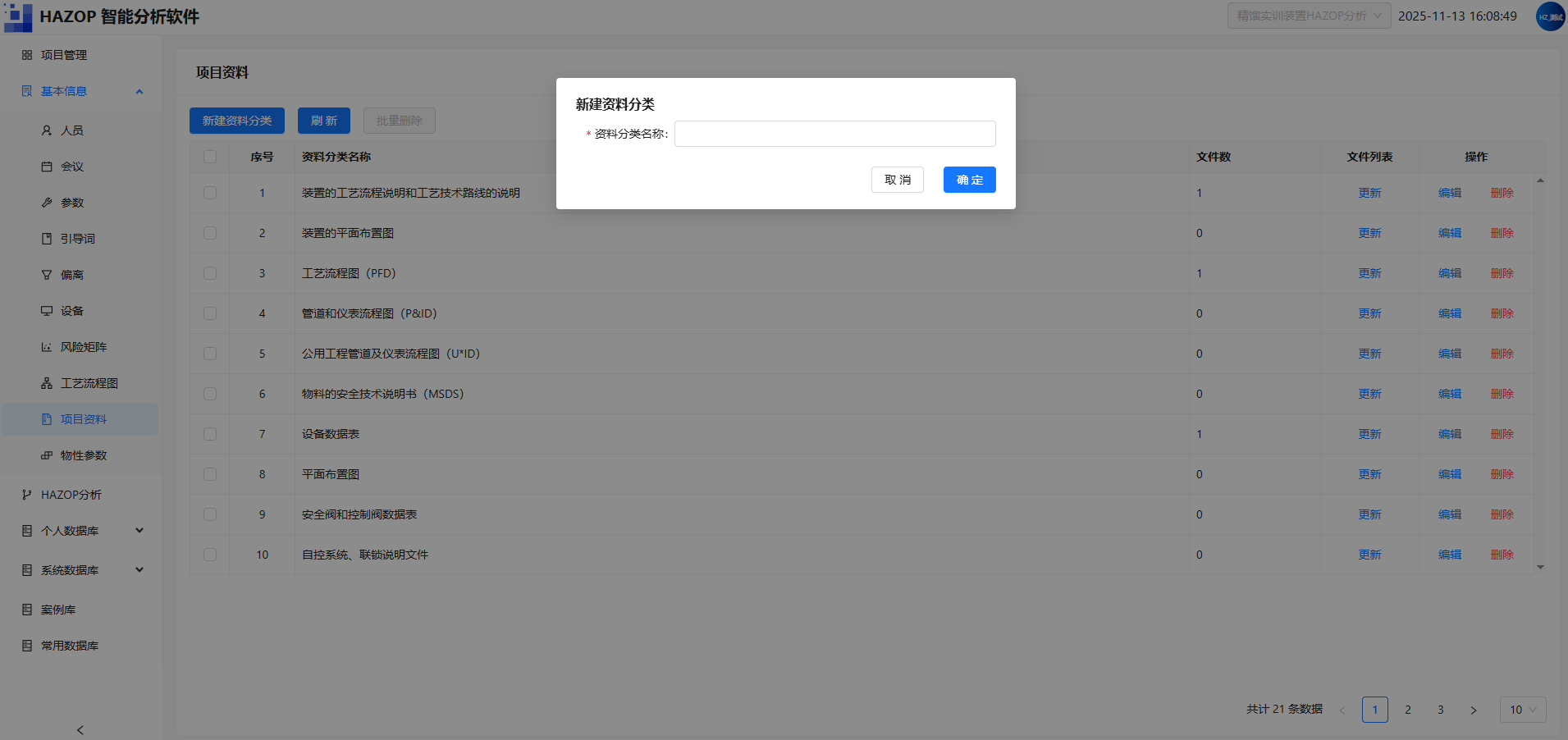The width and height of the screenshot is (1568, 740).
Task: Go to page 3
Action: (1441, 710)
